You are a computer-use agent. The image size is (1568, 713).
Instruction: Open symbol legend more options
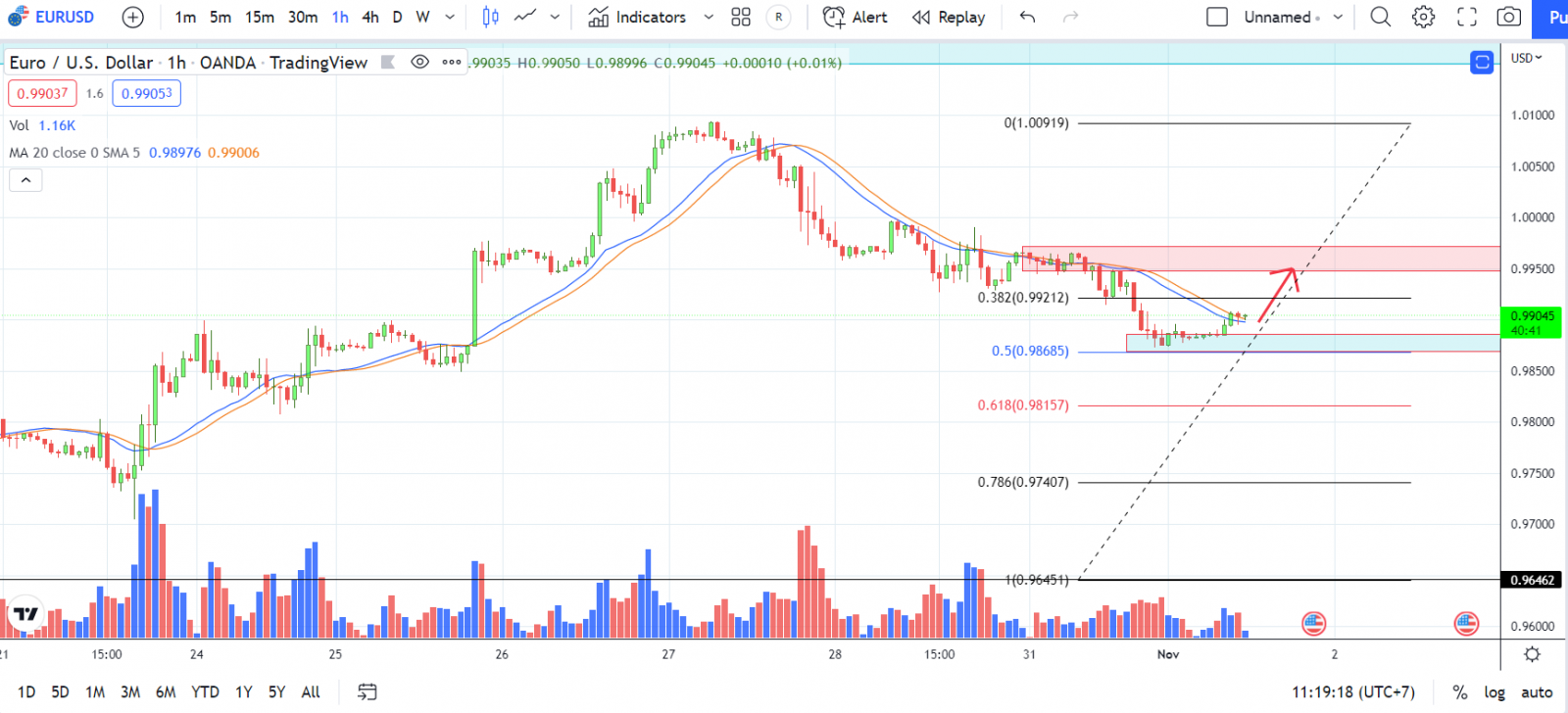[452, 62]
